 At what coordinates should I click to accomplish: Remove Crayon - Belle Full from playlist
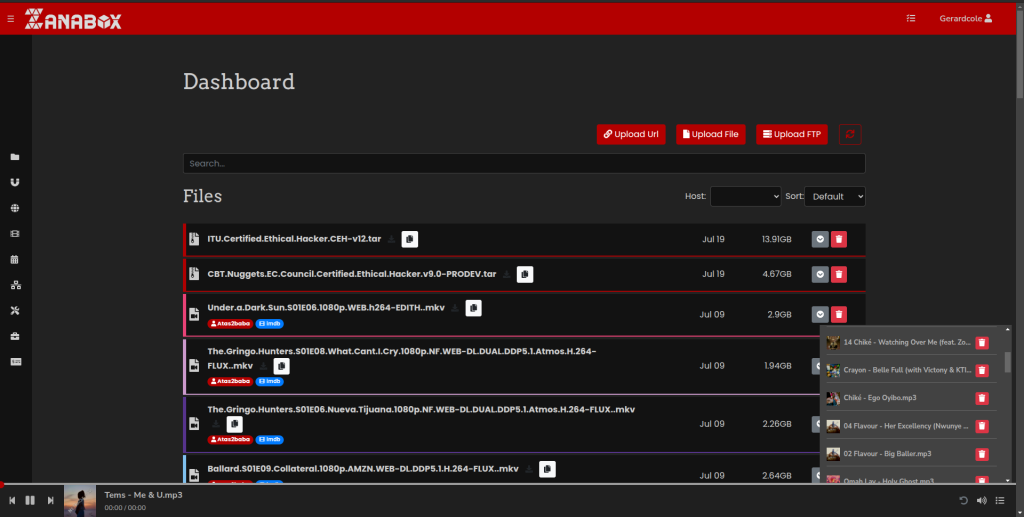(982, 370)
